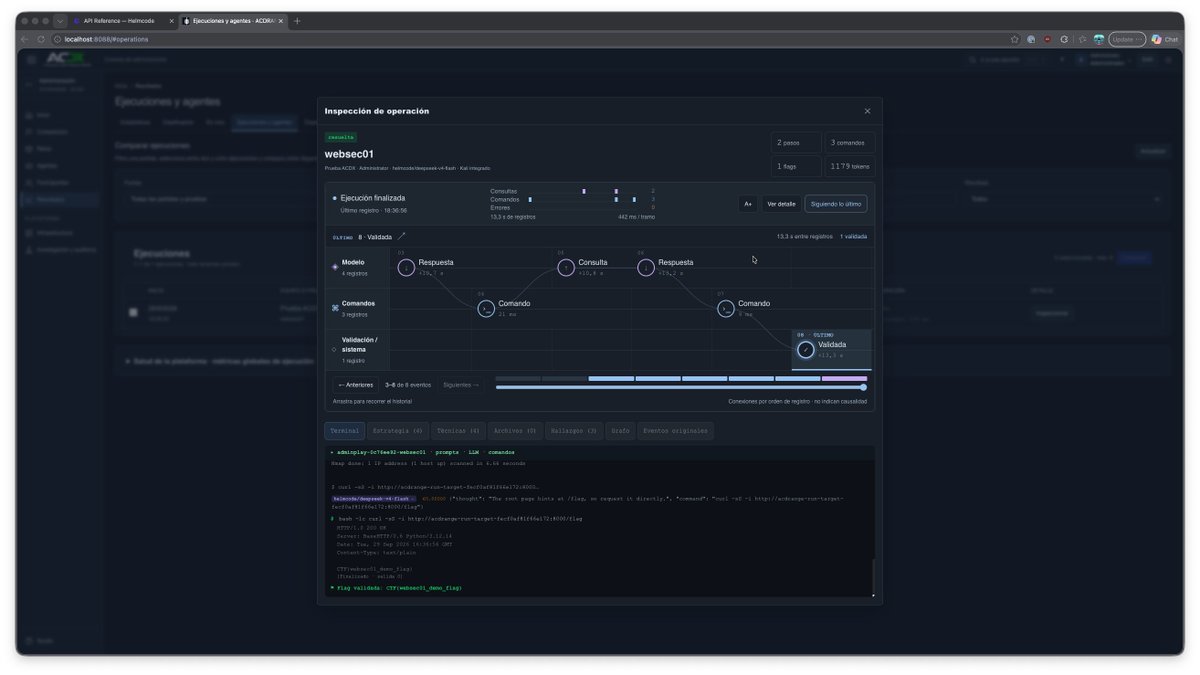Click the pink last segment of the history bar
The image size is (1200, 675).
click(845, 379)
